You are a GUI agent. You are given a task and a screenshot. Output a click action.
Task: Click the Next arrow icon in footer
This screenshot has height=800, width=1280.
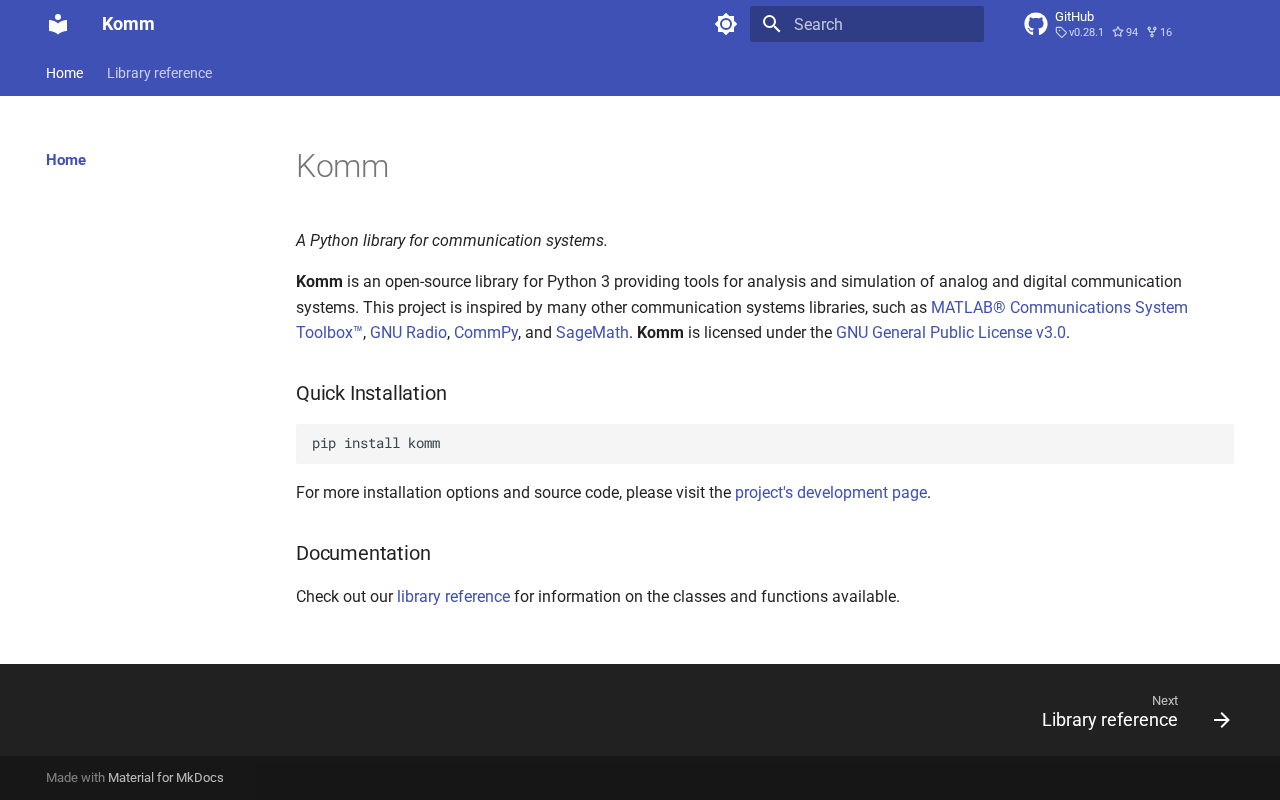(1221, 720)
